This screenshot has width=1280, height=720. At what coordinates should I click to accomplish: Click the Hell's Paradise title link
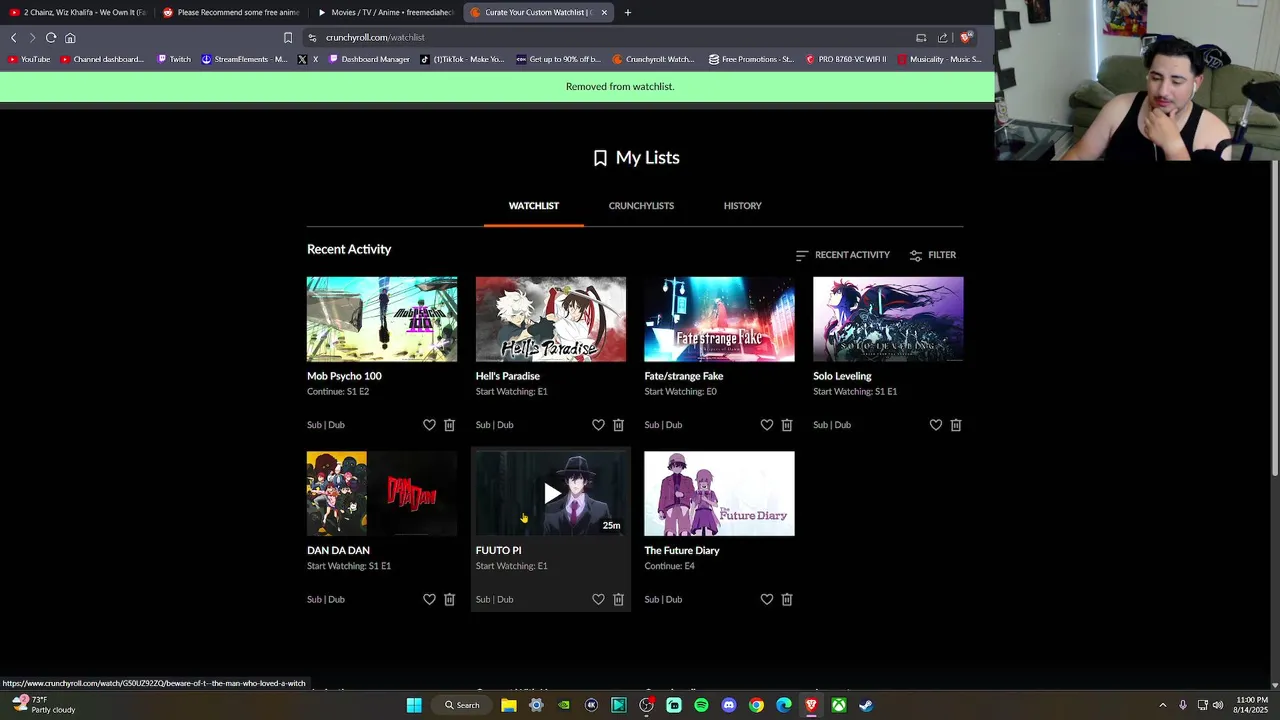(x=508, y=376)
